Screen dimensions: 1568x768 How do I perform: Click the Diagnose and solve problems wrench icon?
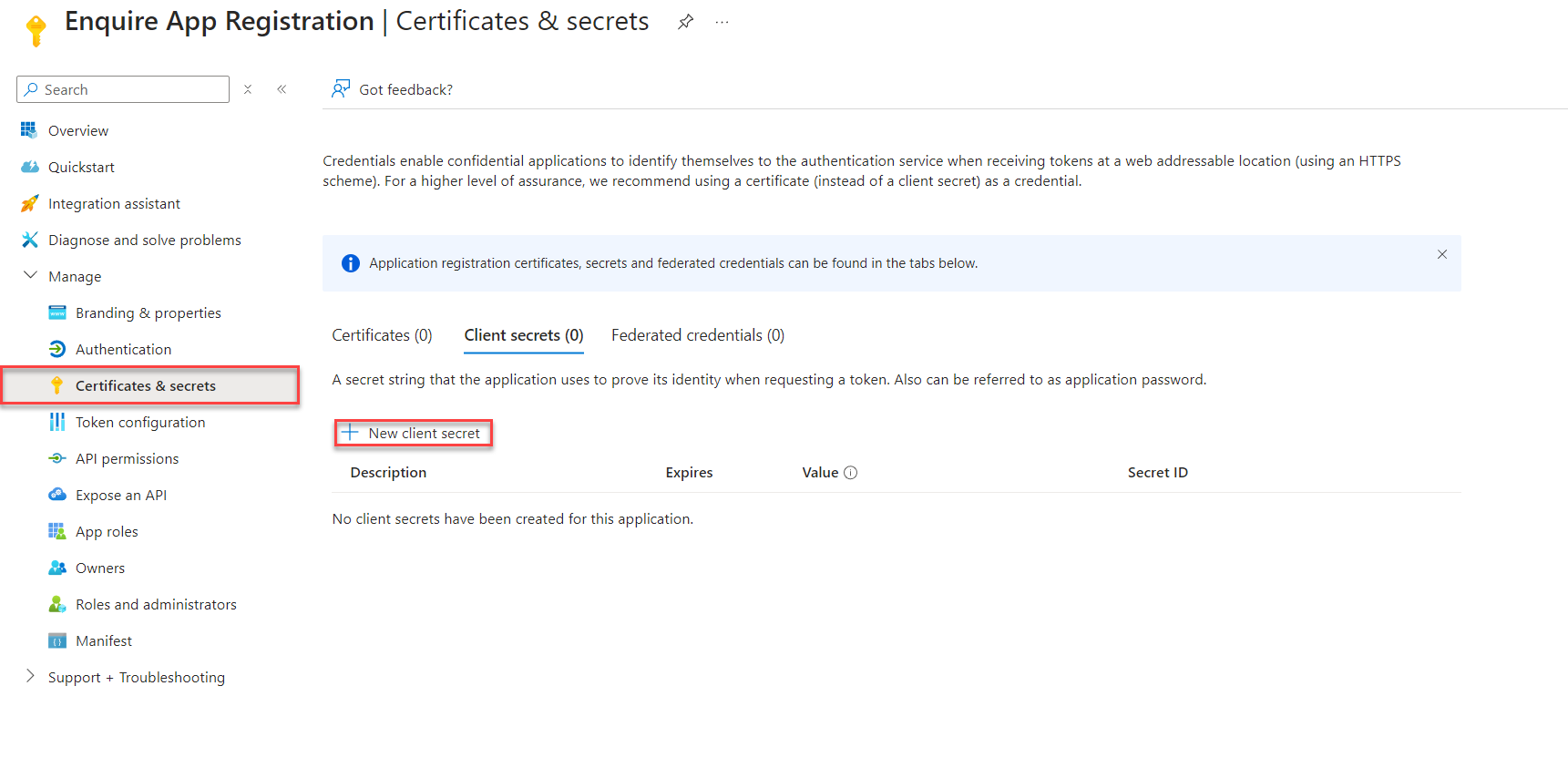point(29,240)
